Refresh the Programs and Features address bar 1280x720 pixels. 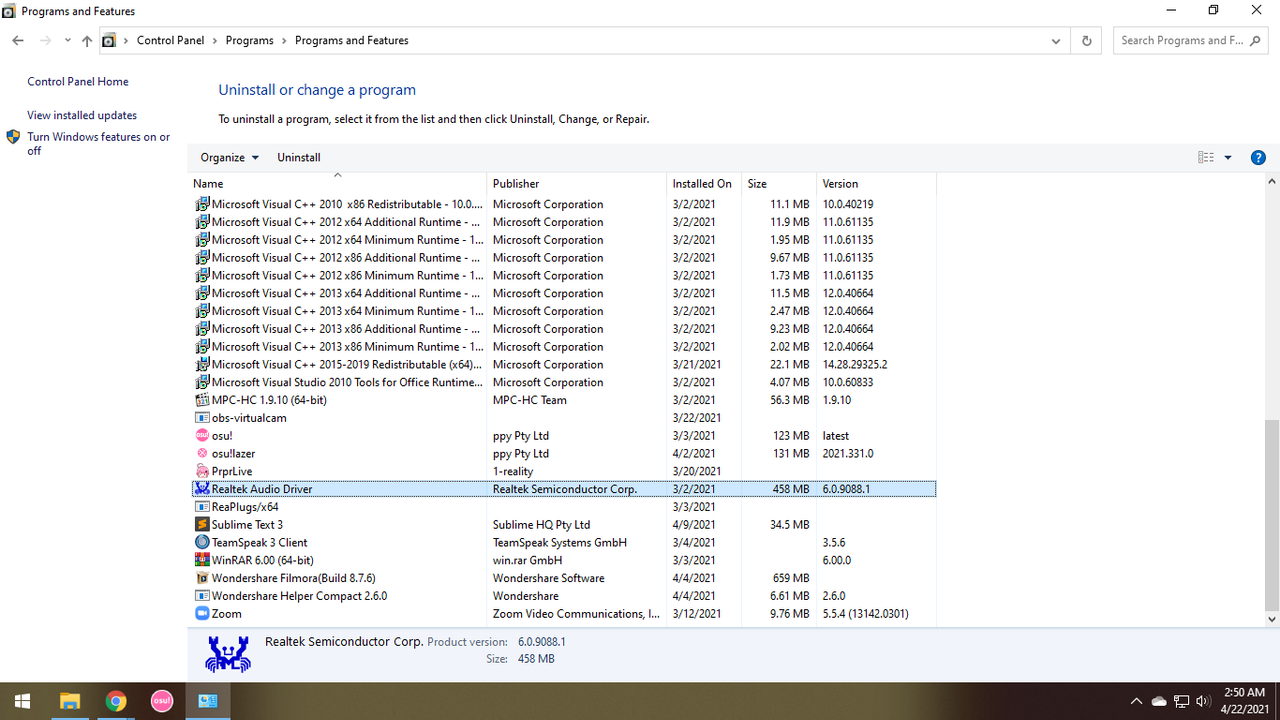[1087, 41]
